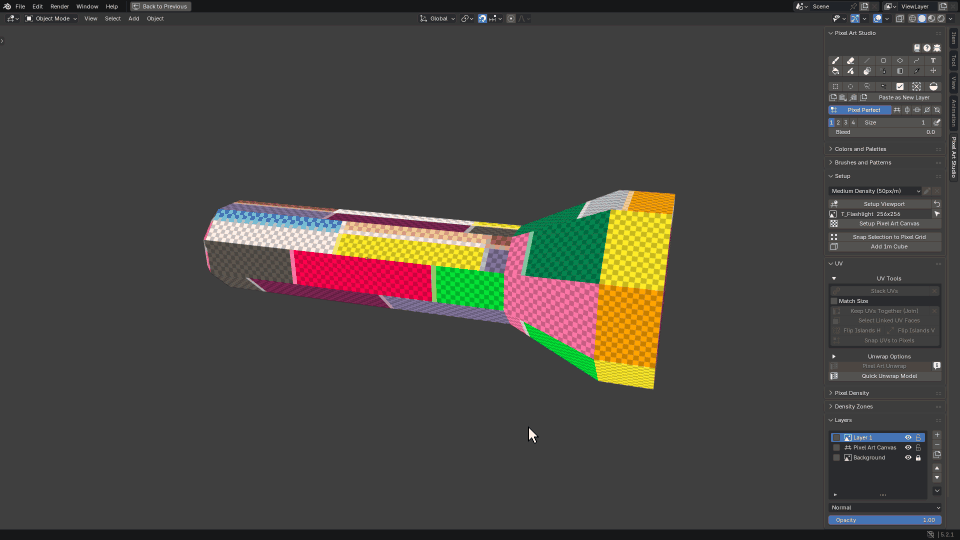Toggle the Pixel Perfect button
Viewport: 960px width, 540px height.
860,110
